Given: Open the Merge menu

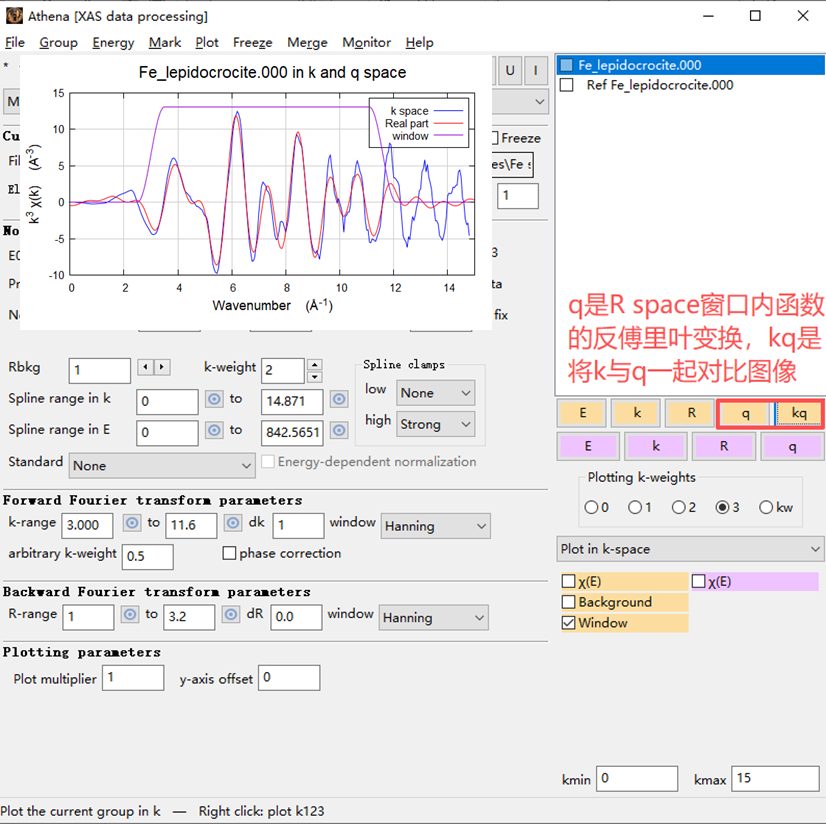Looking at the screenshot, I should 307,42.
